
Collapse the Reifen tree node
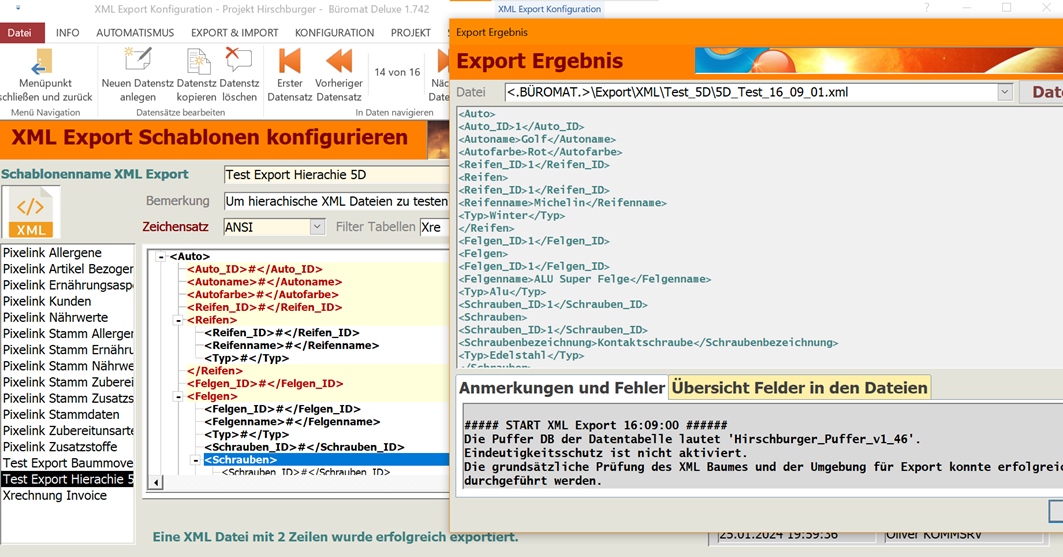pos(179,320)
